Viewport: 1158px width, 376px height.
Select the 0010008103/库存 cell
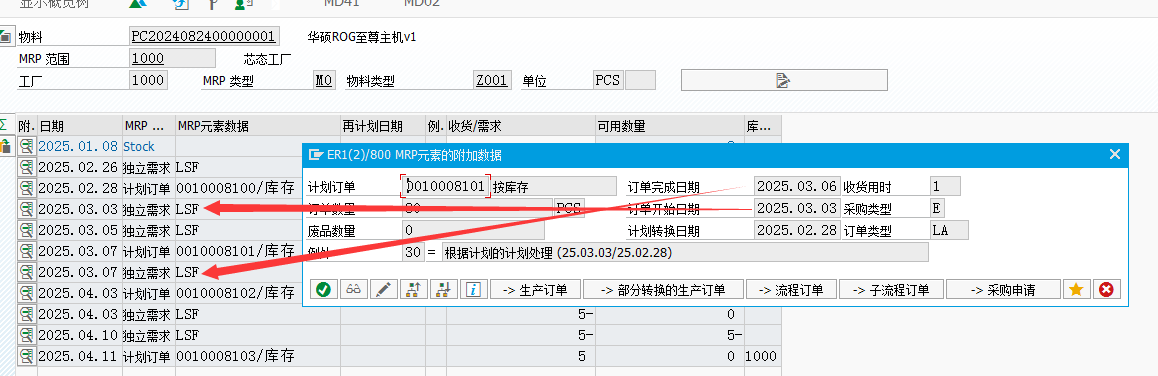258,356
